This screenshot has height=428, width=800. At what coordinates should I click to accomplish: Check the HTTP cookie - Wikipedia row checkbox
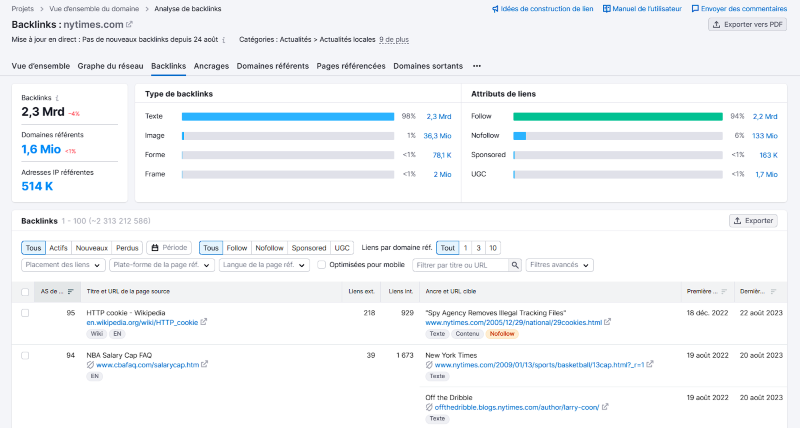[x=25, y=313]
